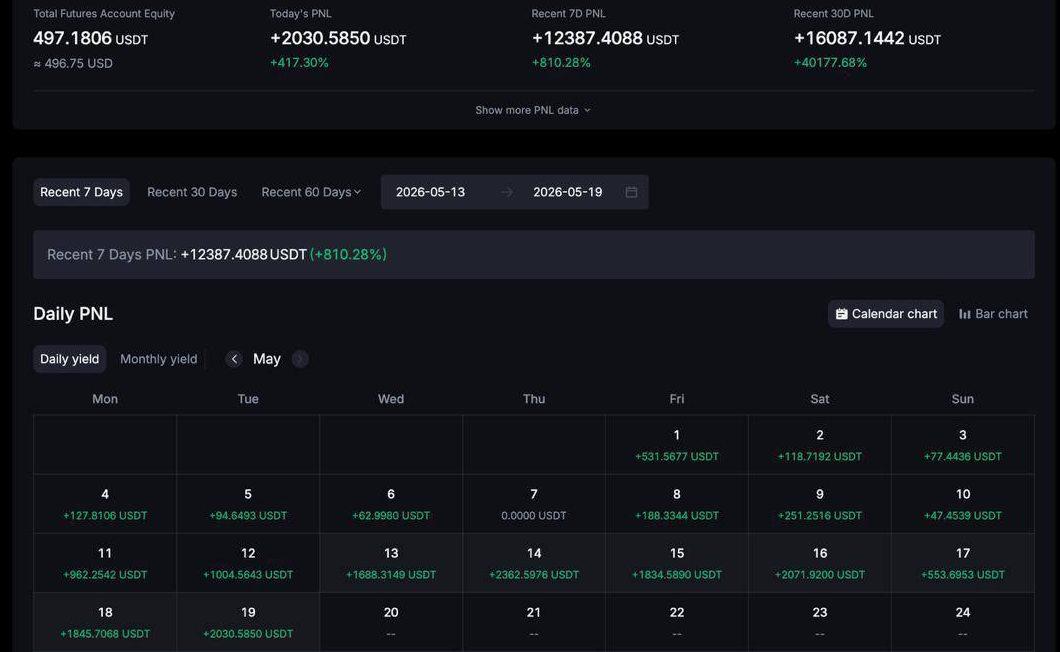The image size is (1060, 652).
Task: Select the empty May 24 cell
Action: pyautogui.click(x=963, y=622)
